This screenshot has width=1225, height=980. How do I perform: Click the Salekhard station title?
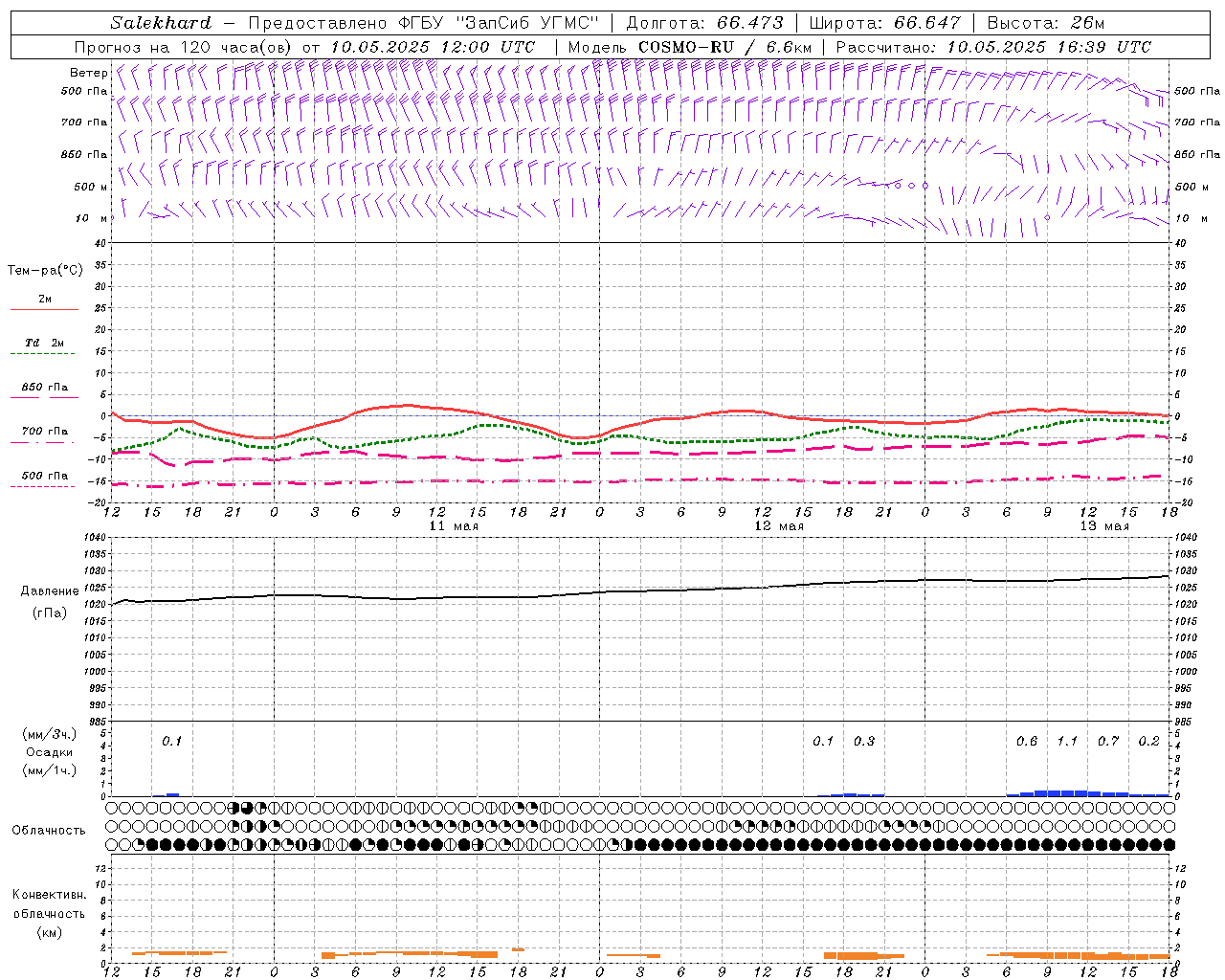pos(161,23)
